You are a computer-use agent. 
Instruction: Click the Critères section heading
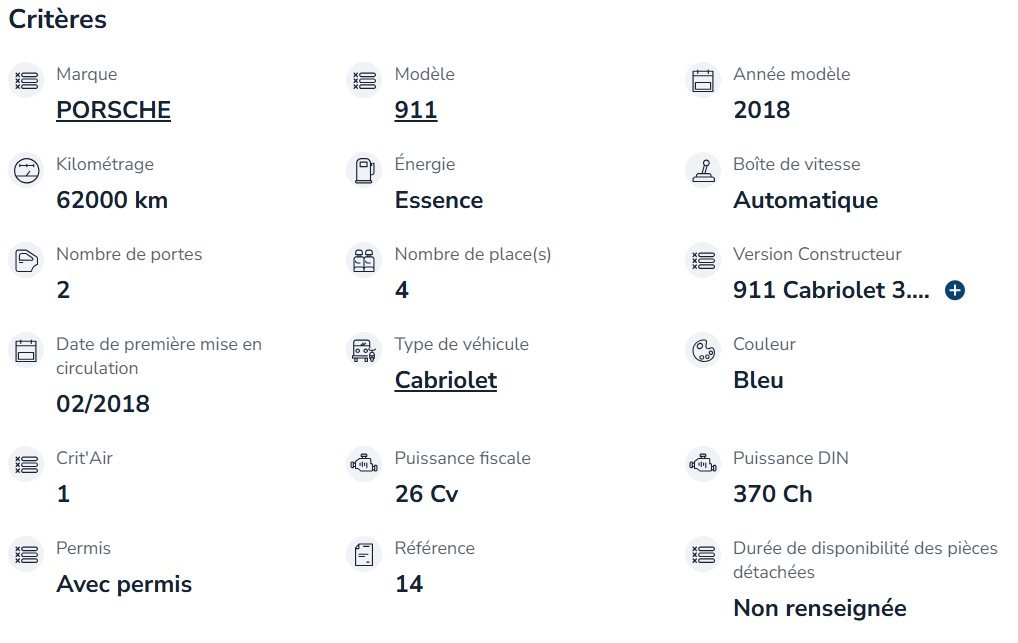tap(58, 19)
